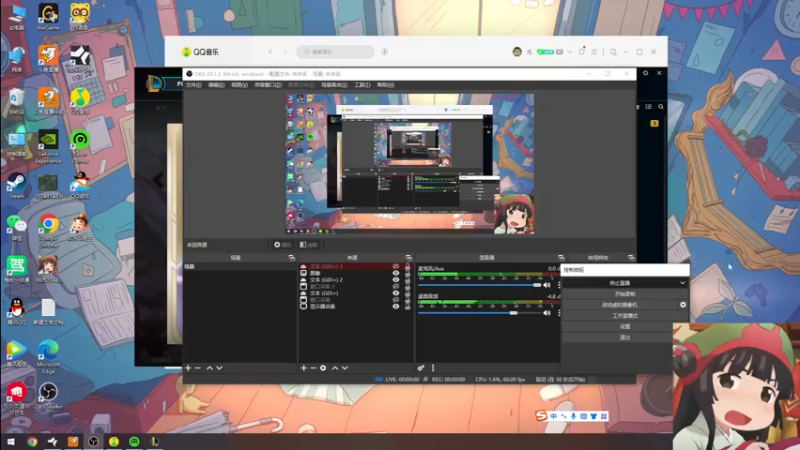Undock the 来源 panel with its pop-out icon
Screen dimensions: 800x450
(408, 258)
